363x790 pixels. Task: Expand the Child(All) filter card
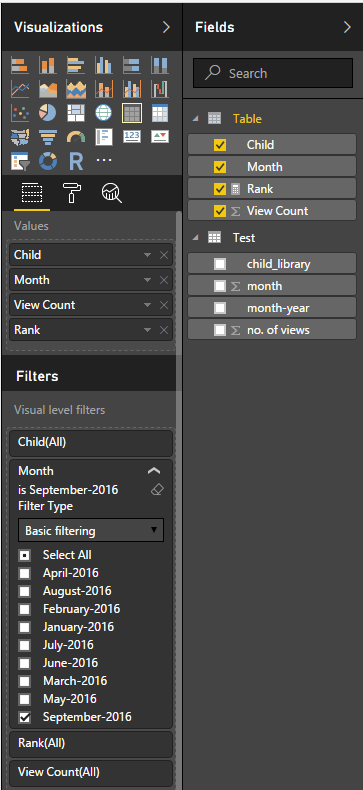coord(91,442)
